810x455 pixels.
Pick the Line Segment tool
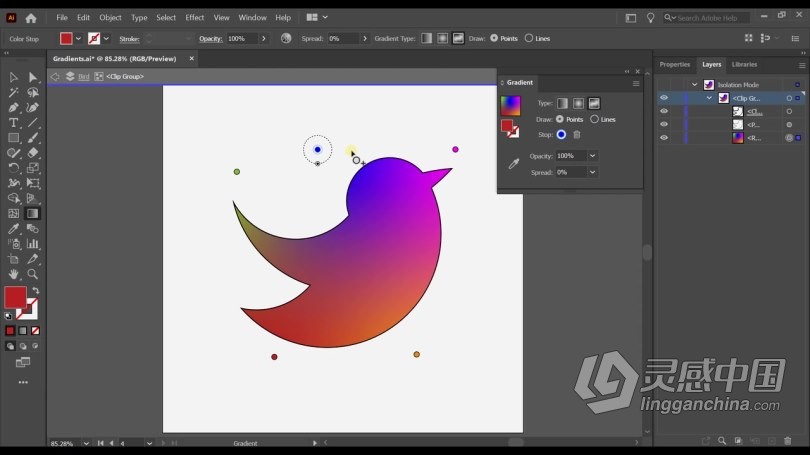(x=33, y=123)
